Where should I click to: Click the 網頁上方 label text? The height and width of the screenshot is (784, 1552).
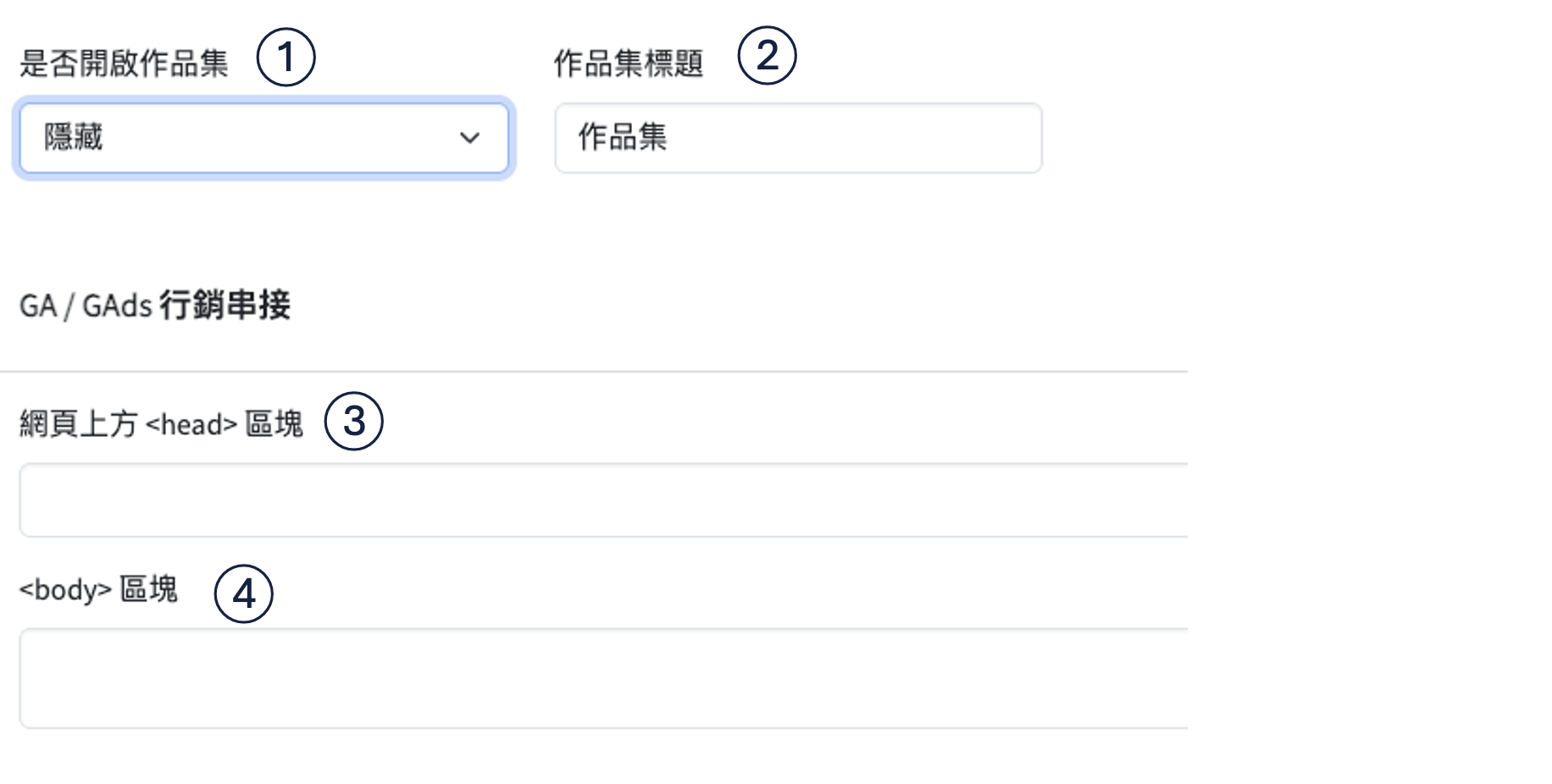78,423
